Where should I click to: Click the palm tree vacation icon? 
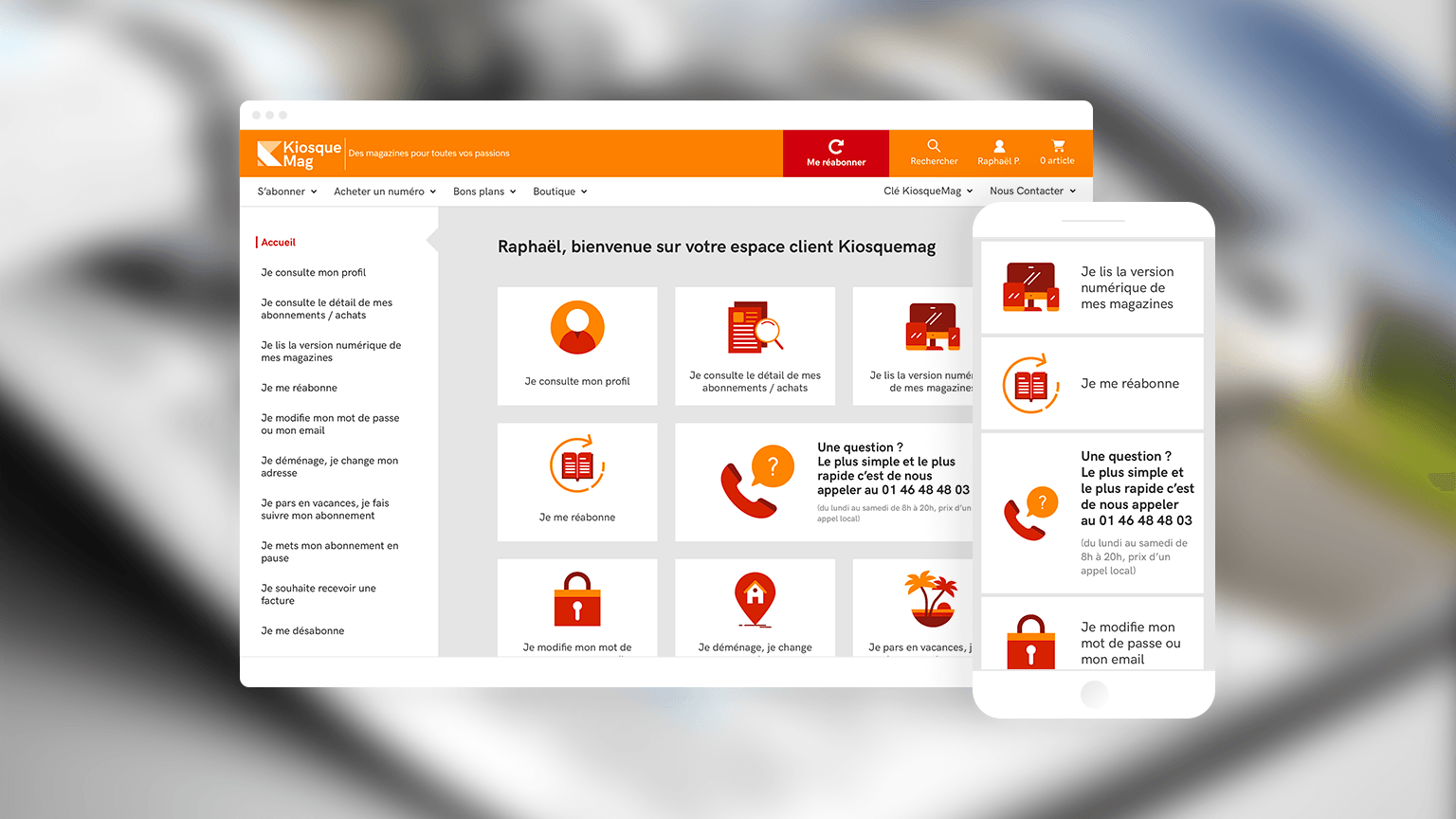pyautogui.click(x=931, y=599)
